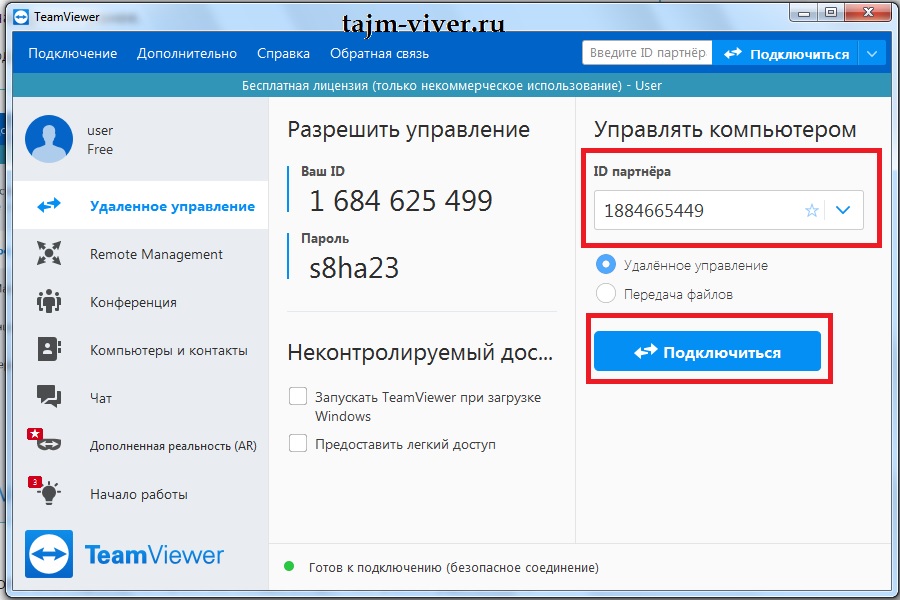Open the dropdown arrow beside top Подключиться
This screenshot has height=600, width=900.
pyautogui.click(x=873, y=53)
